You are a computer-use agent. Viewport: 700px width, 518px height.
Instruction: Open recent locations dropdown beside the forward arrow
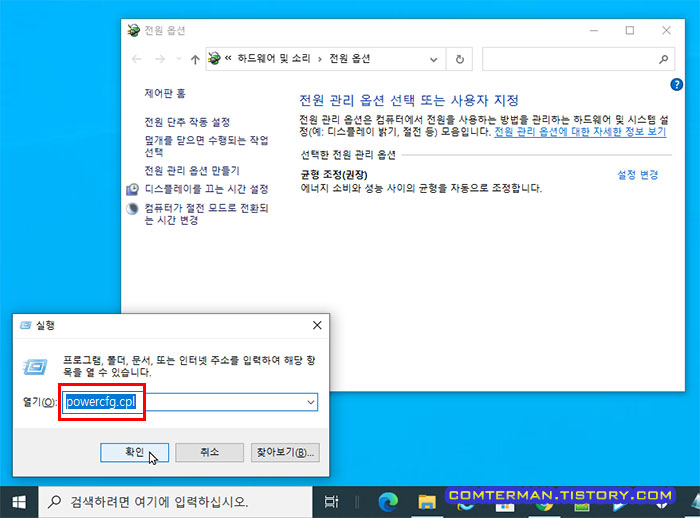pyautogui.click(x=179, y=59)
